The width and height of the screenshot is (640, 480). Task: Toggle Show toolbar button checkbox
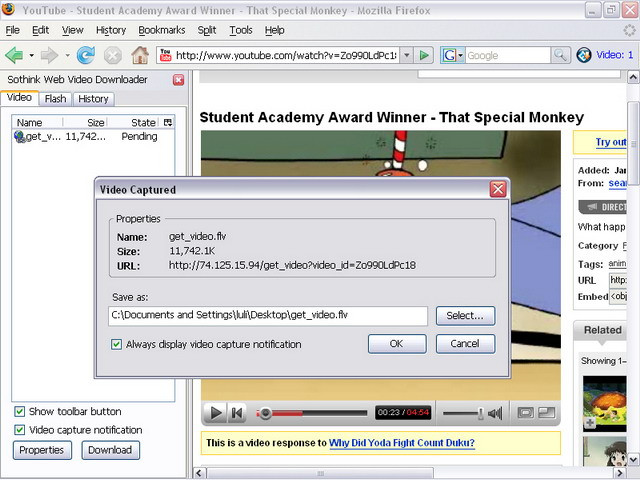pyautogui.click(x=19, y=411)
